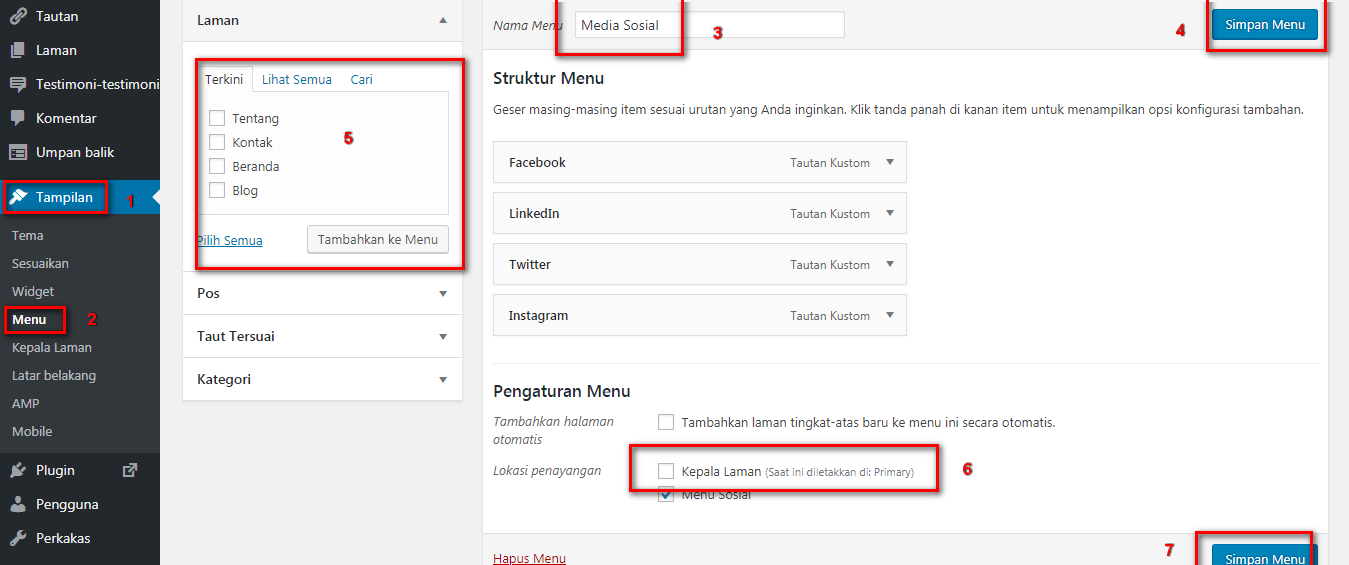This screenshot has width=1349, height=565.
Task: Click the external link icon beside Plugin
Action: click(130, 470)
